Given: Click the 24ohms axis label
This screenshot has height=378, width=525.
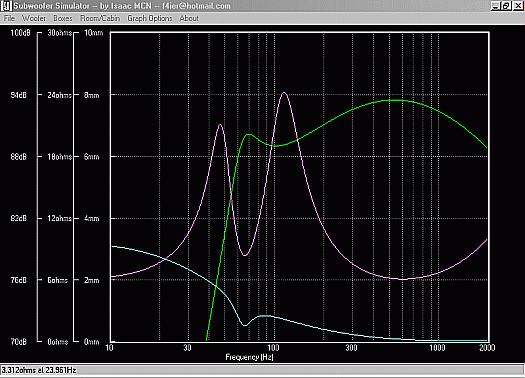Looking at the screenshot, I should pos(60,95).
